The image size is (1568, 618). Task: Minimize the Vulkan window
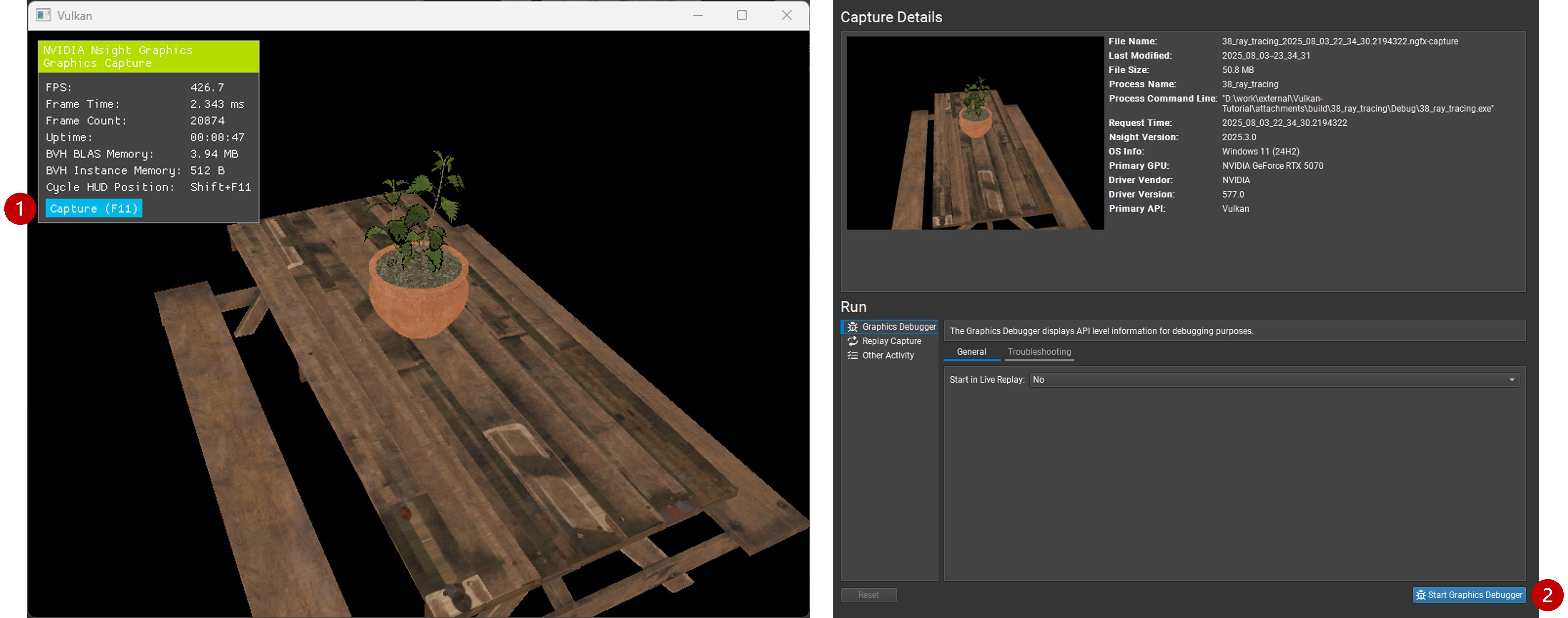click(x=697, y=15)
